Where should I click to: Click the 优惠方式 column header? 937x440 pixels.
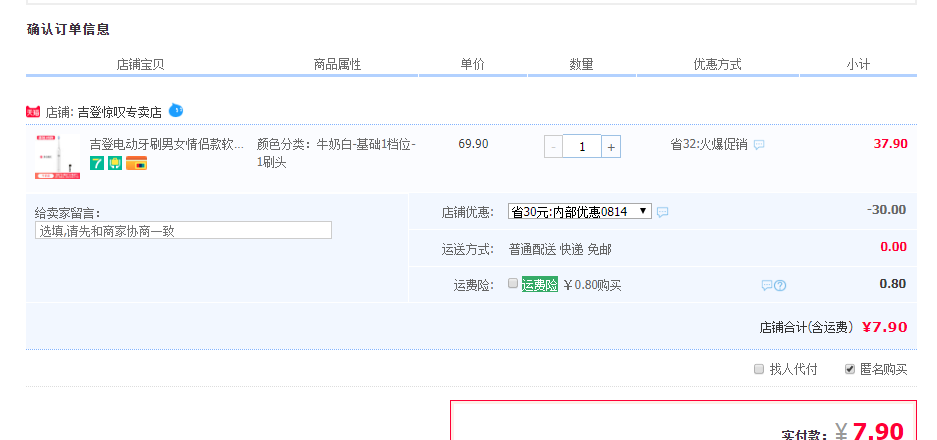pos(718,65)
